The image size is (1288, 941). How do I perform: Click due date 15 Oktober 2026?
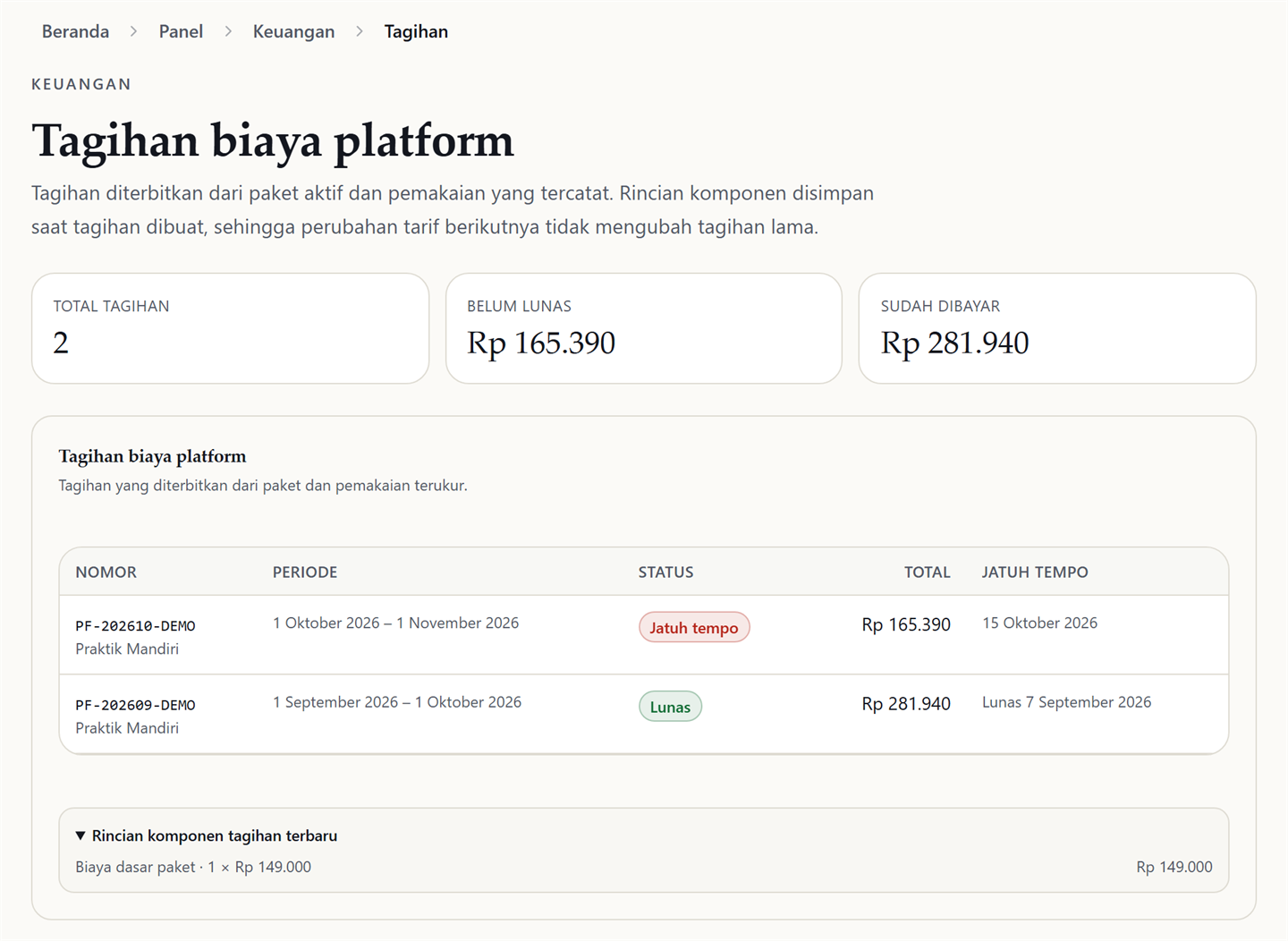click(1039, 623)
